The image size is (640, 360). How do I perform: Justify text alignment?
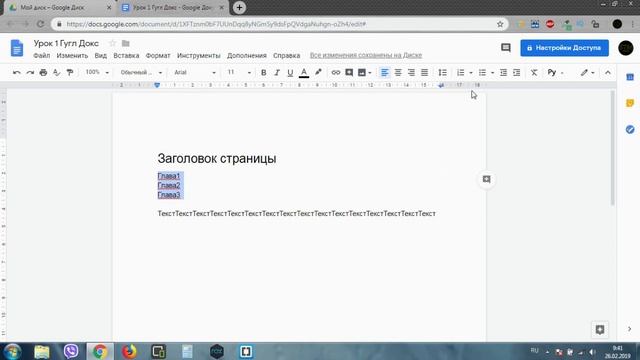point(424,73)
